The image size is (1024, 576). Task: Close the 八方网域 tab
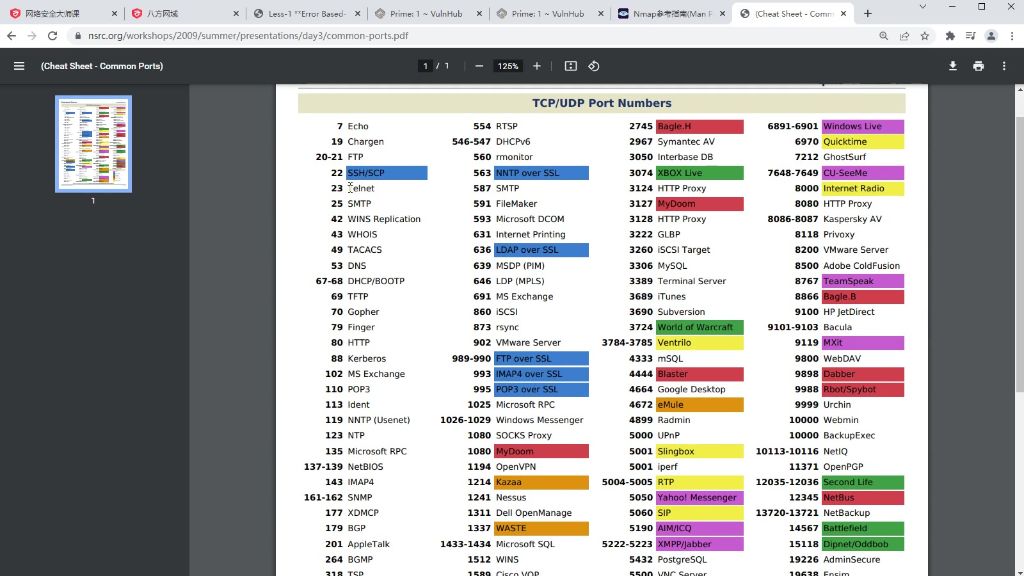(236, 13)
